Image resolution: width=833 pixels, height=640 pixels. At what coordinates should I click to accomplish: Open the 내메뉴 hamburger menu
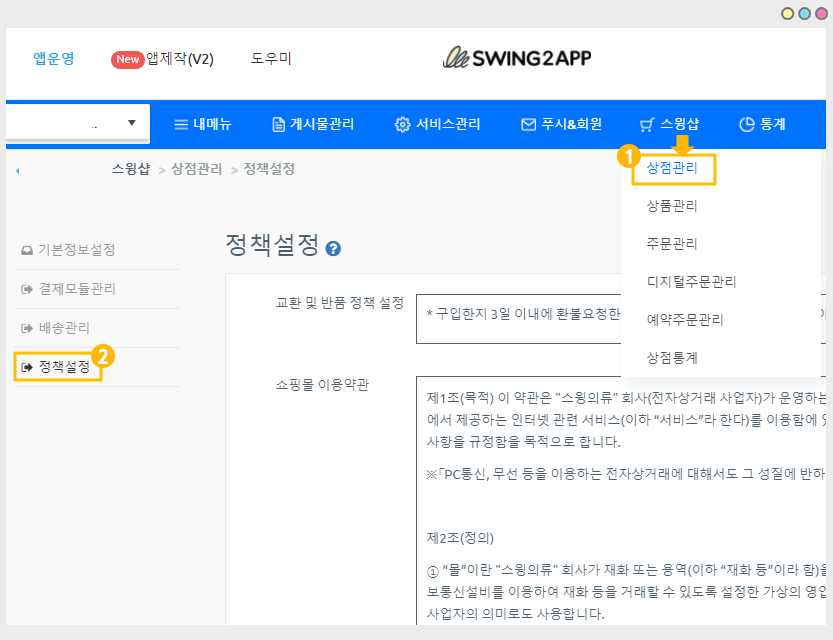pyautogui.click(x=203, y=124)
